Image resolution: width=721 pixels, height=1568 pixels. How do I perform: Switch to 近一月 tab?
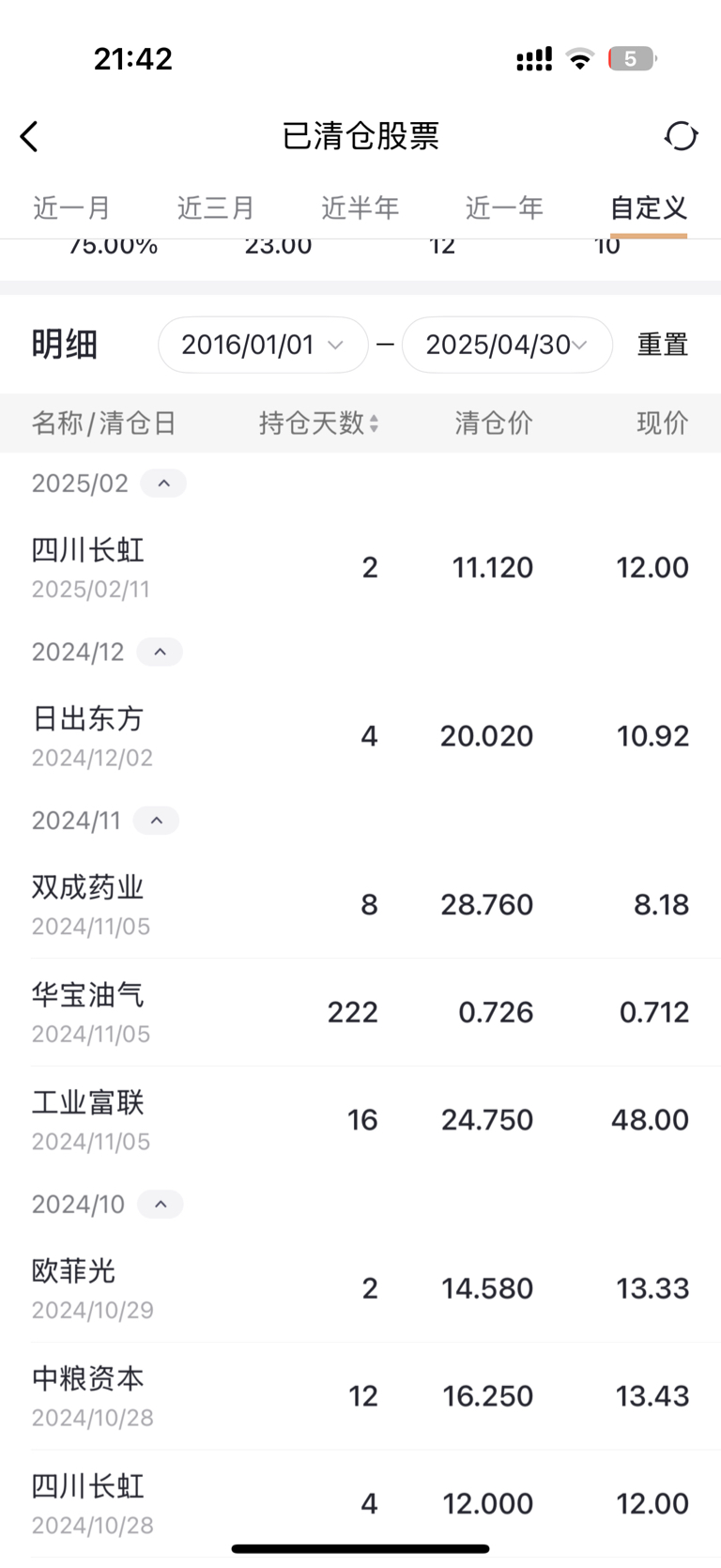click(x=72, y=208)
